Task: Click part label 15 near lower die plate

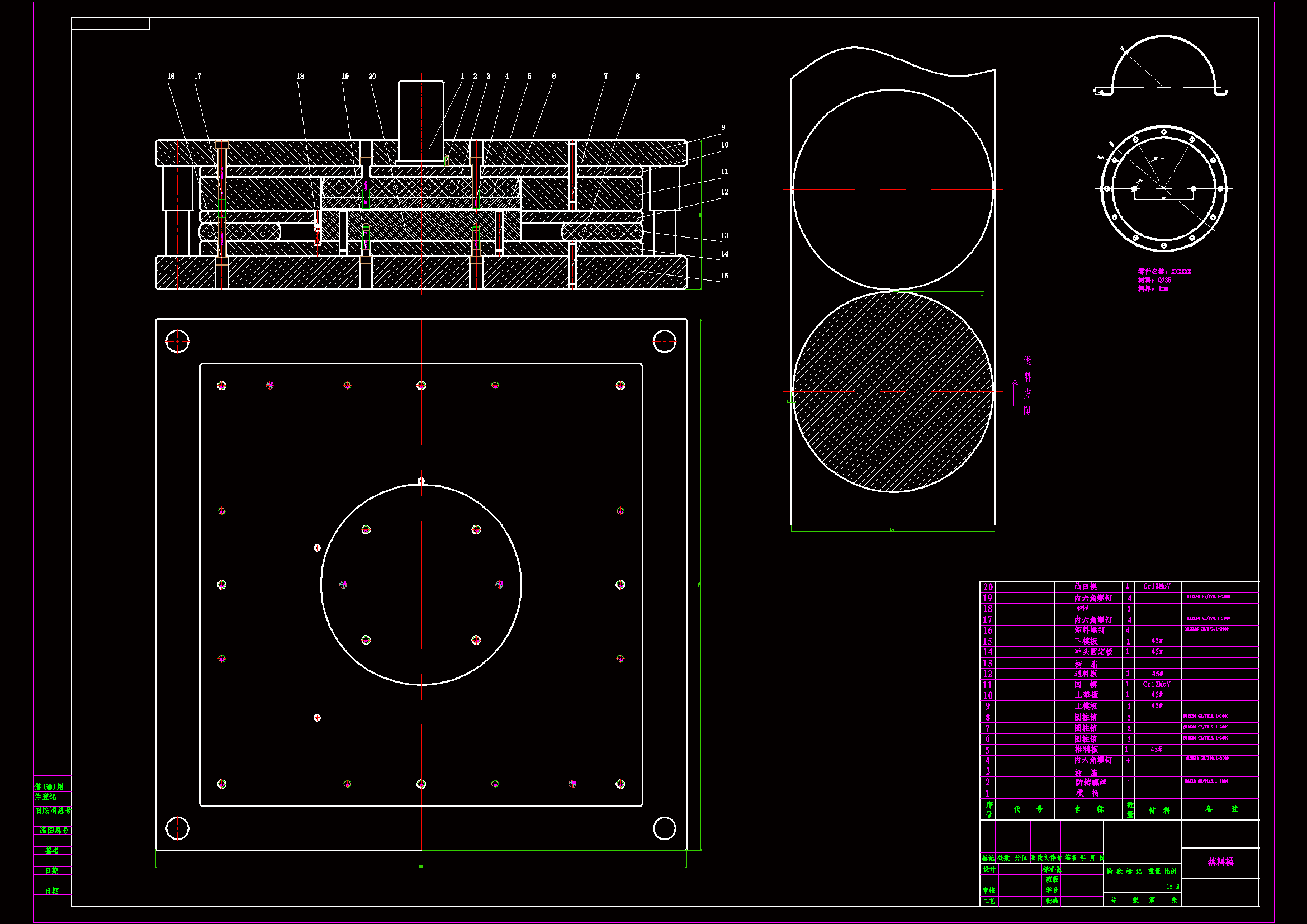Action: 724,276
